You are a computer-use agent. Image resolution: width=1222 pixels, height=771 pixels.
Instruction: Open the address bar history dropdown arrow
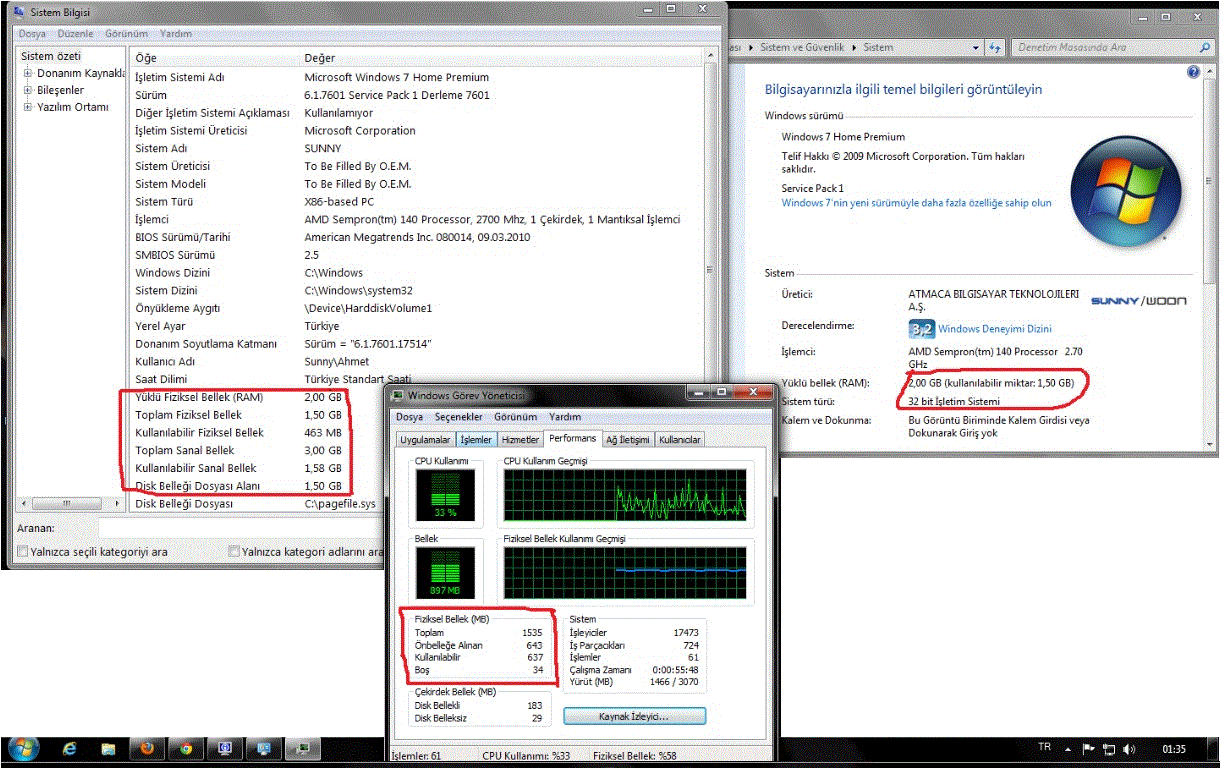pyautogui.click(x=976, y=47)
